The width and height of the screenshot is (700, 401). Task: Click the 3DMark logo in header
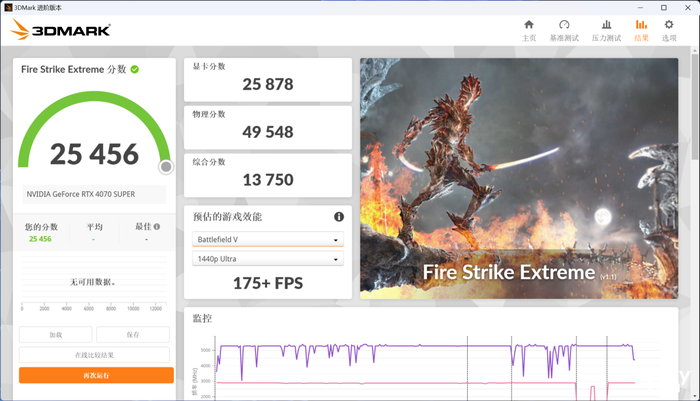(60, 30)
